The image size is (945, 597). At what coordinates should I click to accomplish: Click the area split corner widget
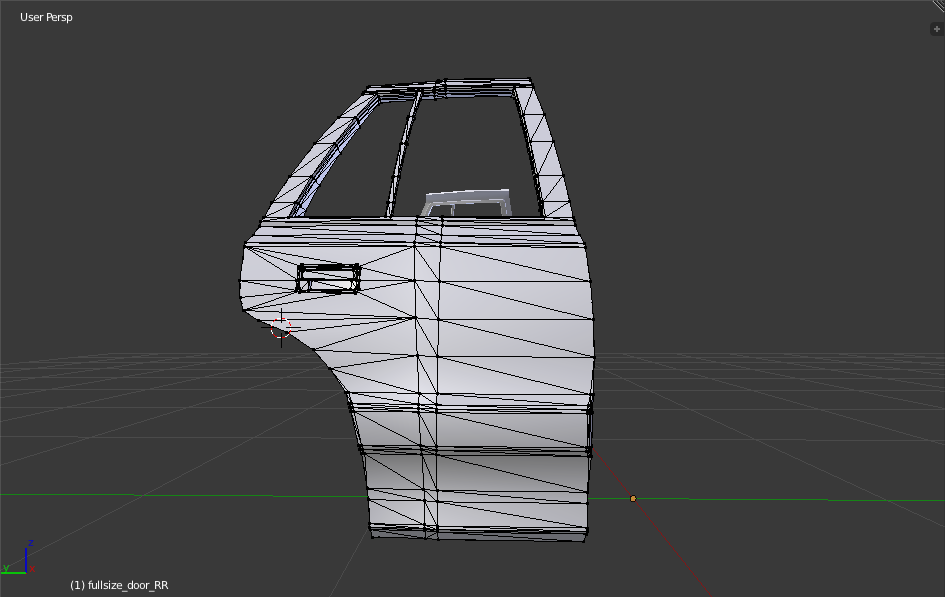tap(937, 5)
